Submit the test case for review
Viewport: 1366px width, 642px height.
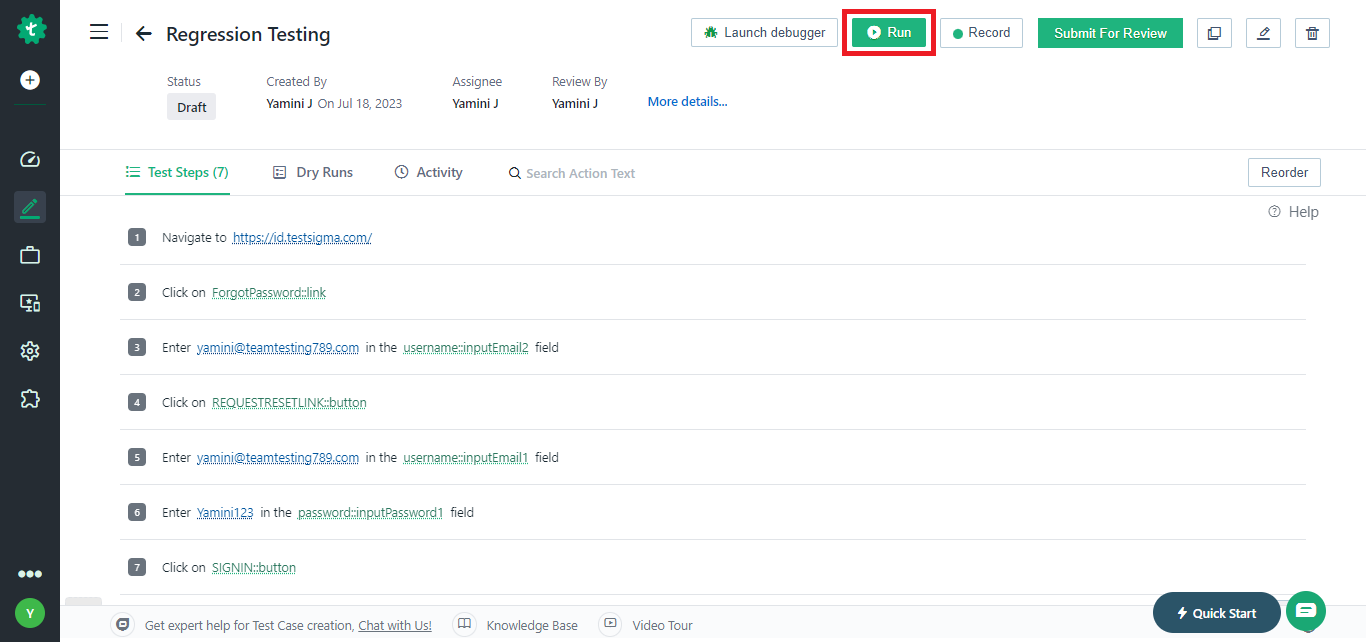[x=1109, y=32]
